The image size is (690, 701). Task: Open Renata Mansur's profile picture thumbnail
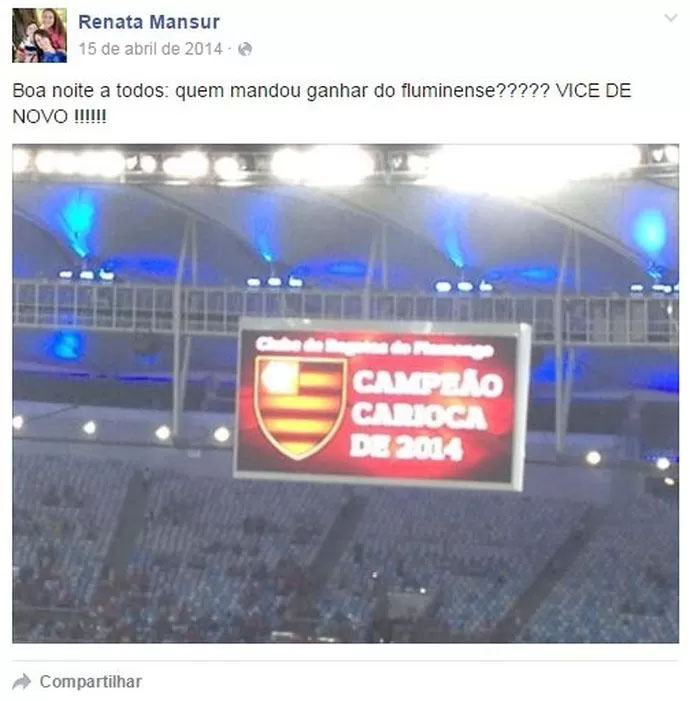39,35
